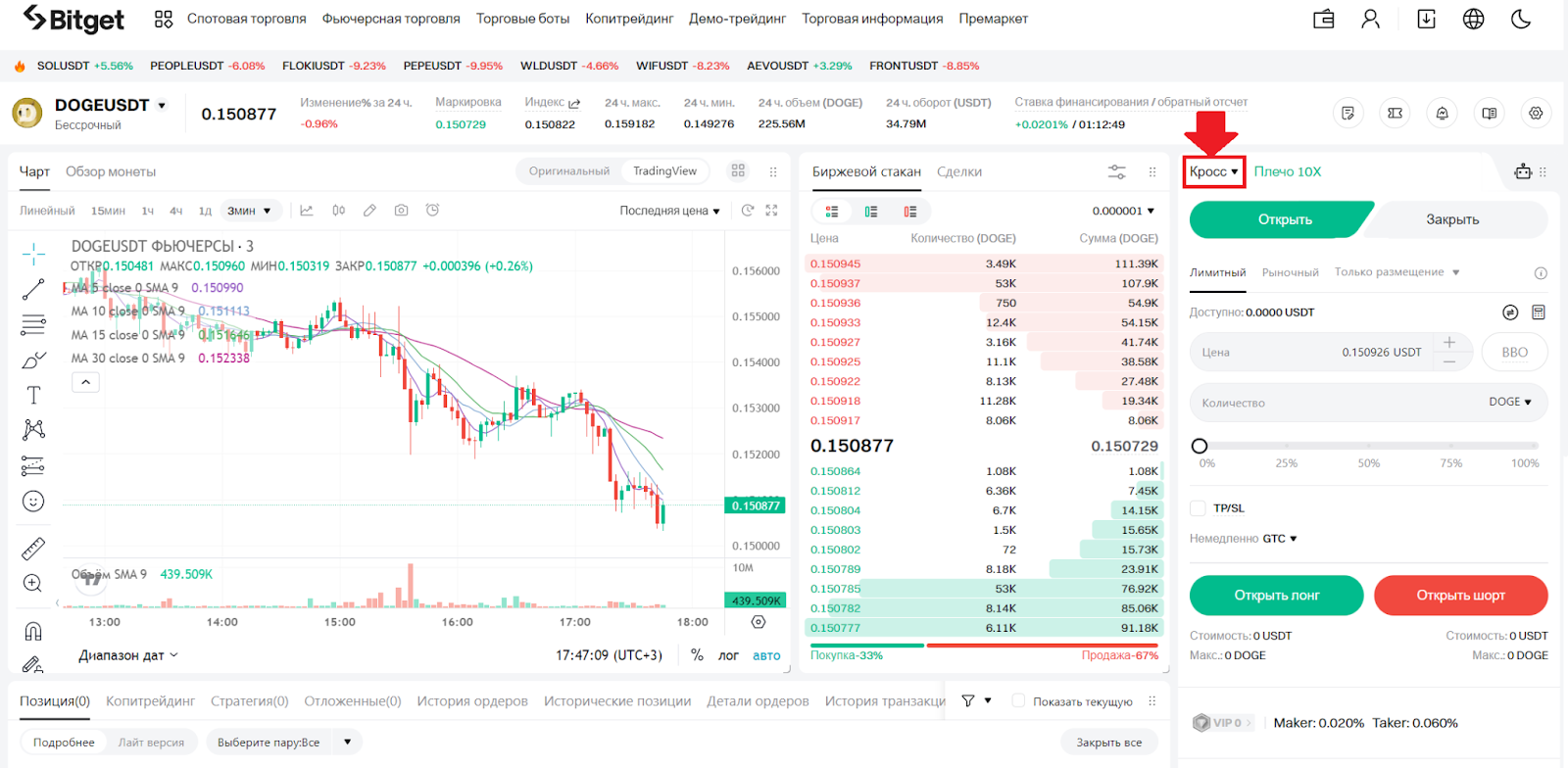Click the Открыть шорт button

coord(1460,595)
